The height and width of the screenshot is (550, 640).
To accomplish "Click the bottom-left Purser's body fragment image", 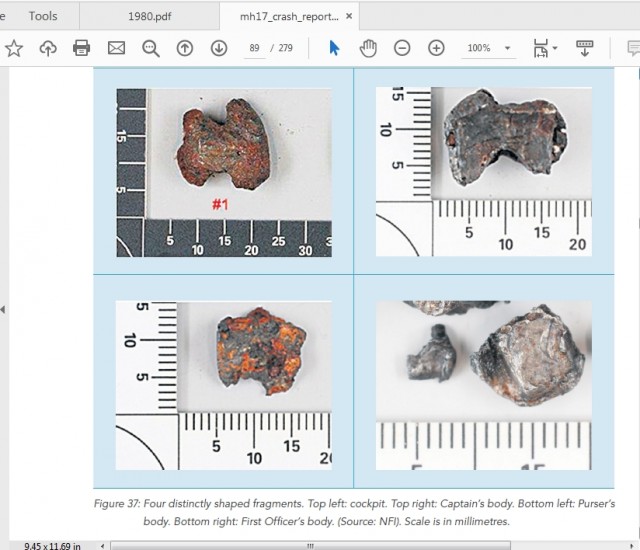I will (x=224, y=386).
